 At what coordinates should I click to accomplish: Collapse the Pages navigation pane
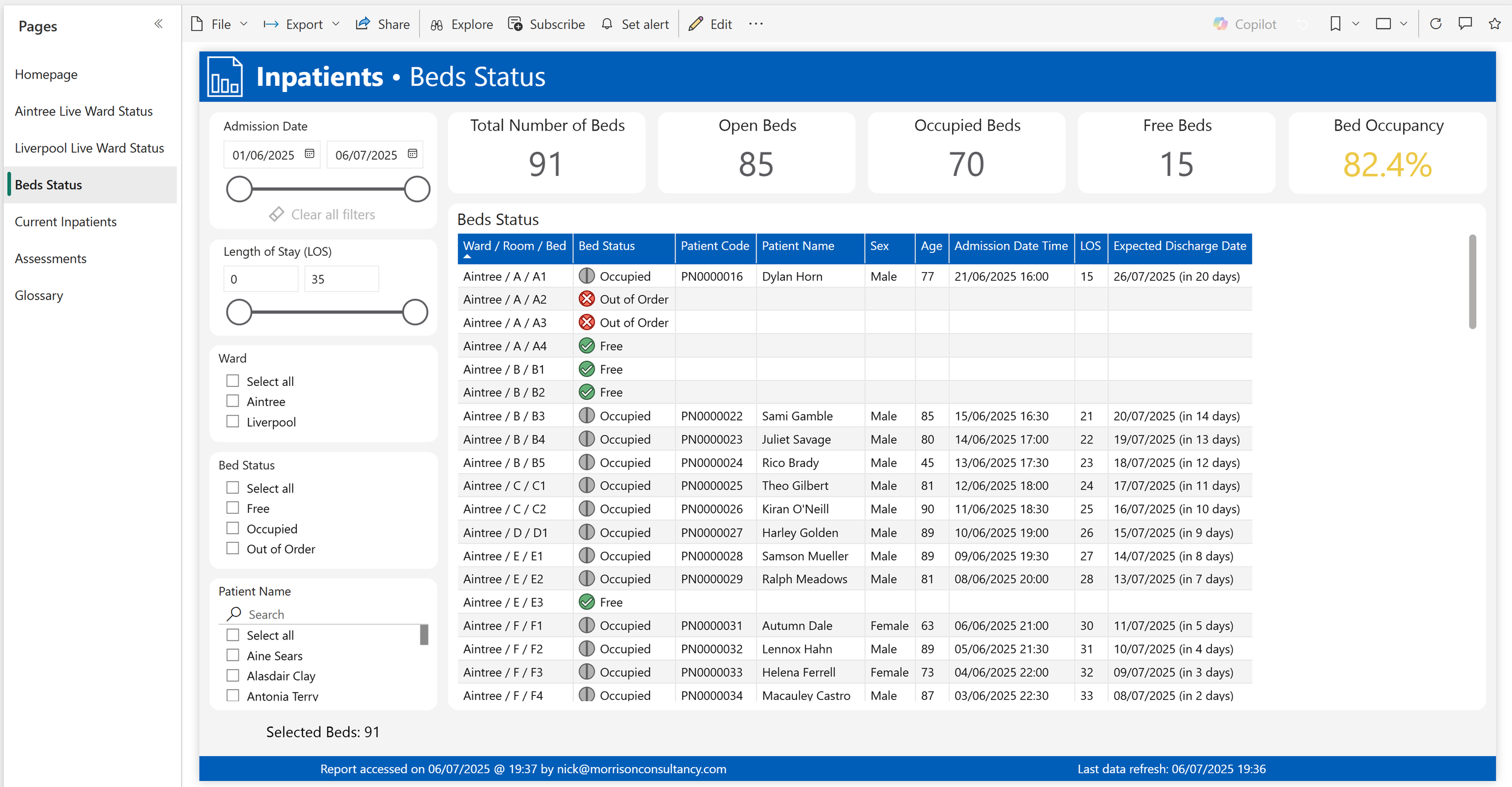158,24
